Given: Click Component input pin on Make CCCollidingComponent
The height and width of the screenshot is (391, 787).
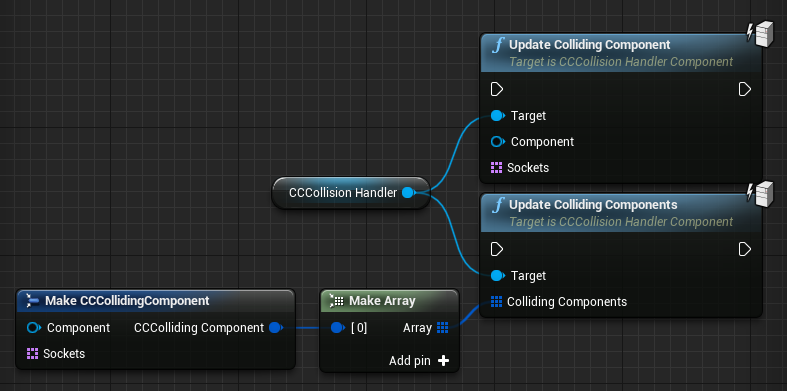Looking at the screenshot, I should [x=34, y=328].
